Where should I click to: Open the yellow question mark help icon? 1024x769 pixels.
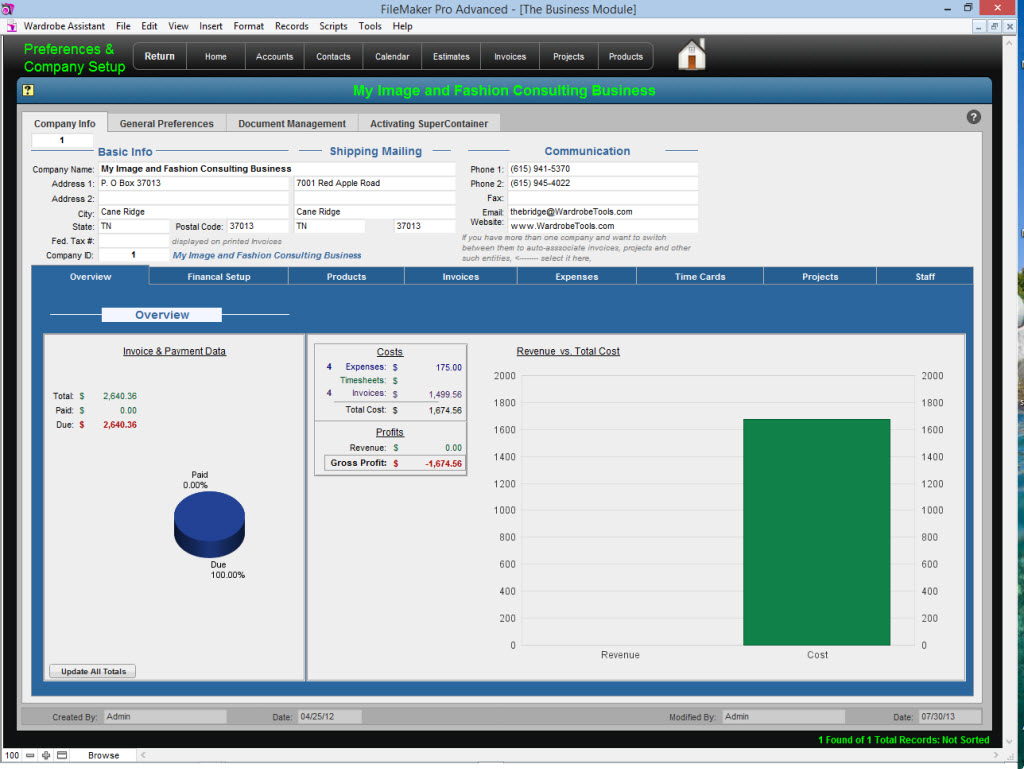pos(28,90)
